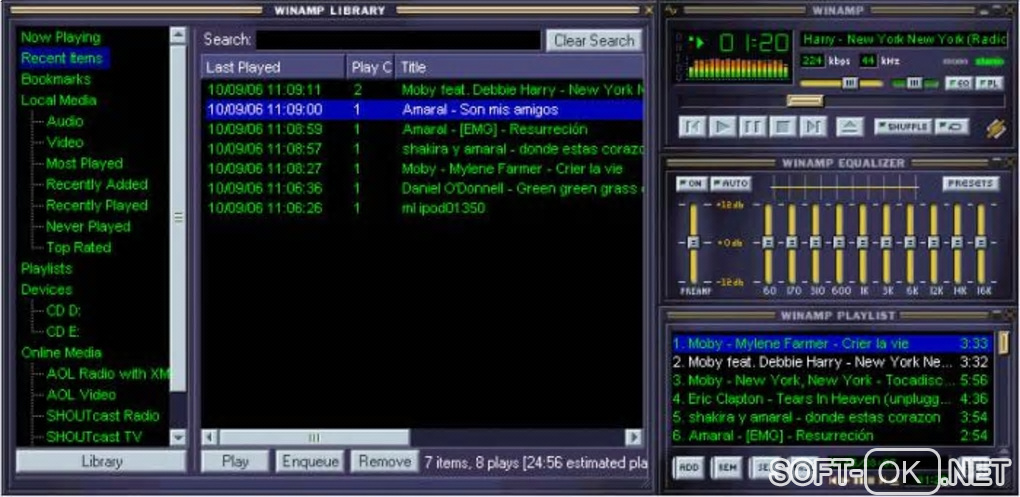Open SHOUTcast Radio entry

(102, 416)
